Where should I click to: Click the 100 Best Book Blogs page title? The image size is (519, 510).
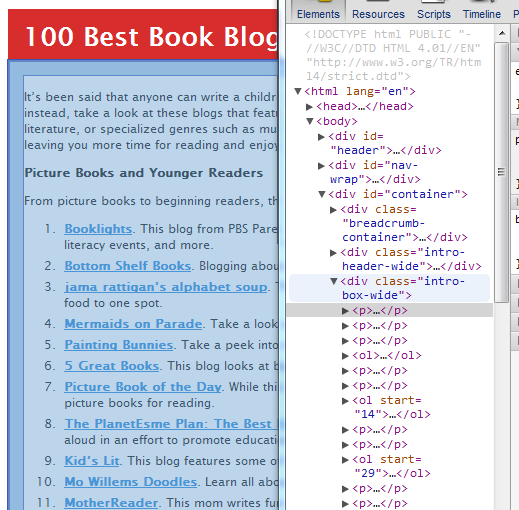coord(152,36)
